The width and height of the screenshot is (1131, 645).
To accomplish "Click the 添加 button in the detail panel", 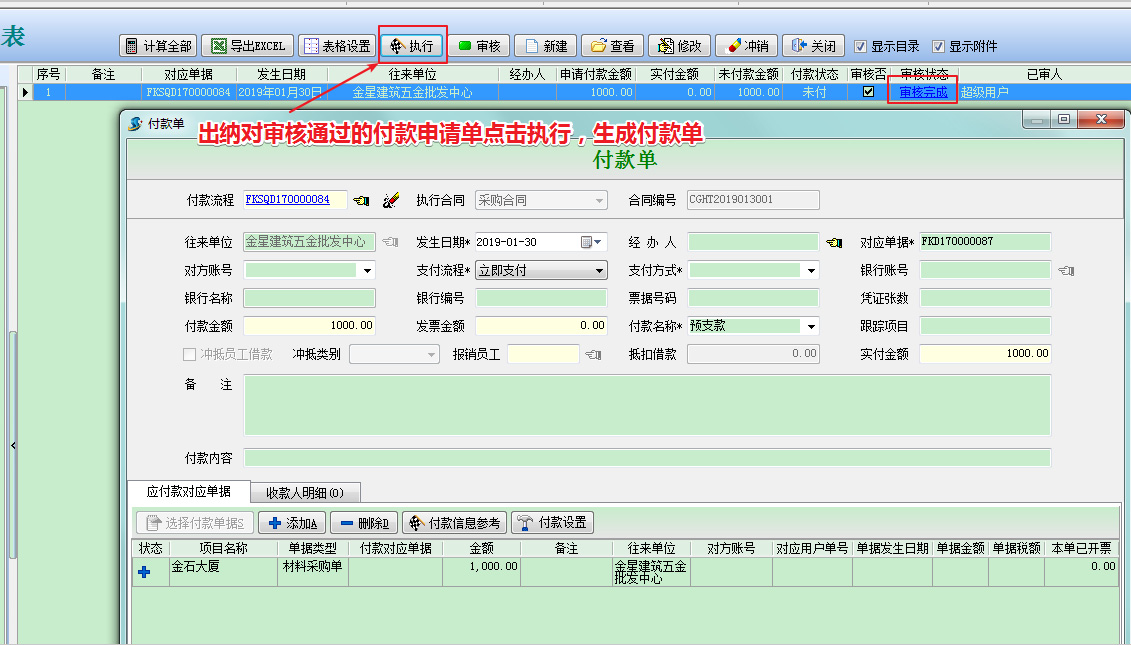I will click(293, 522).
